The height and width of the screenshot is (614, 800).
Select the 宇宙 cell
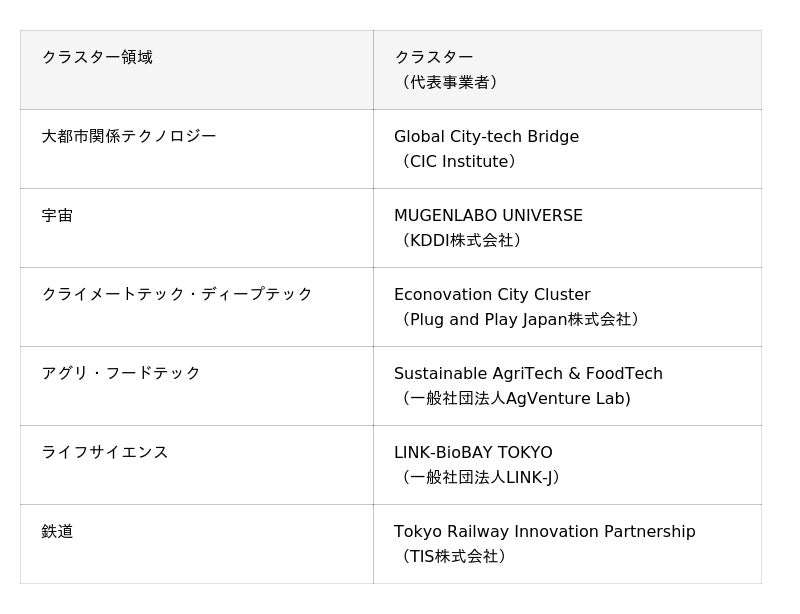point(57,216)
